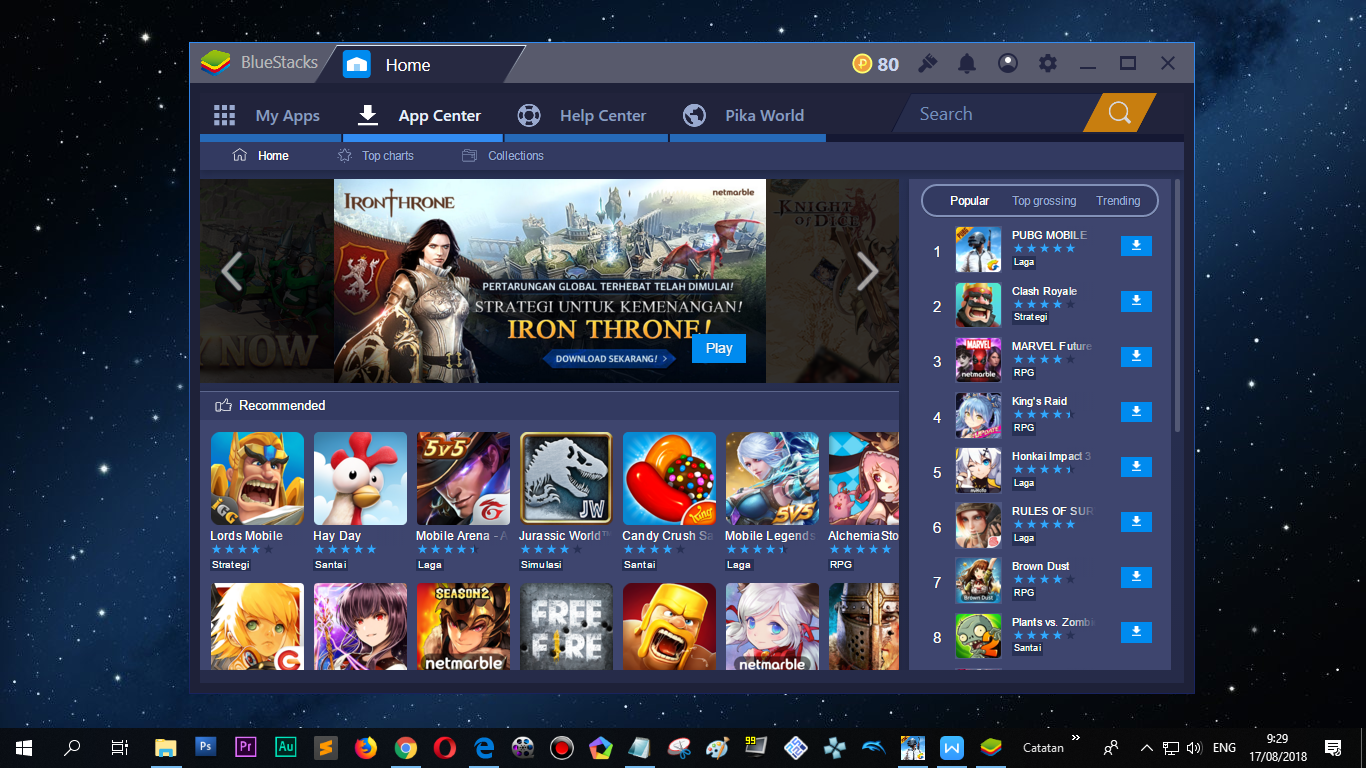Open the Pika Points coin balance
Image resolution: width=1366 pixels, height=768 pixels.
click(875, 64)
